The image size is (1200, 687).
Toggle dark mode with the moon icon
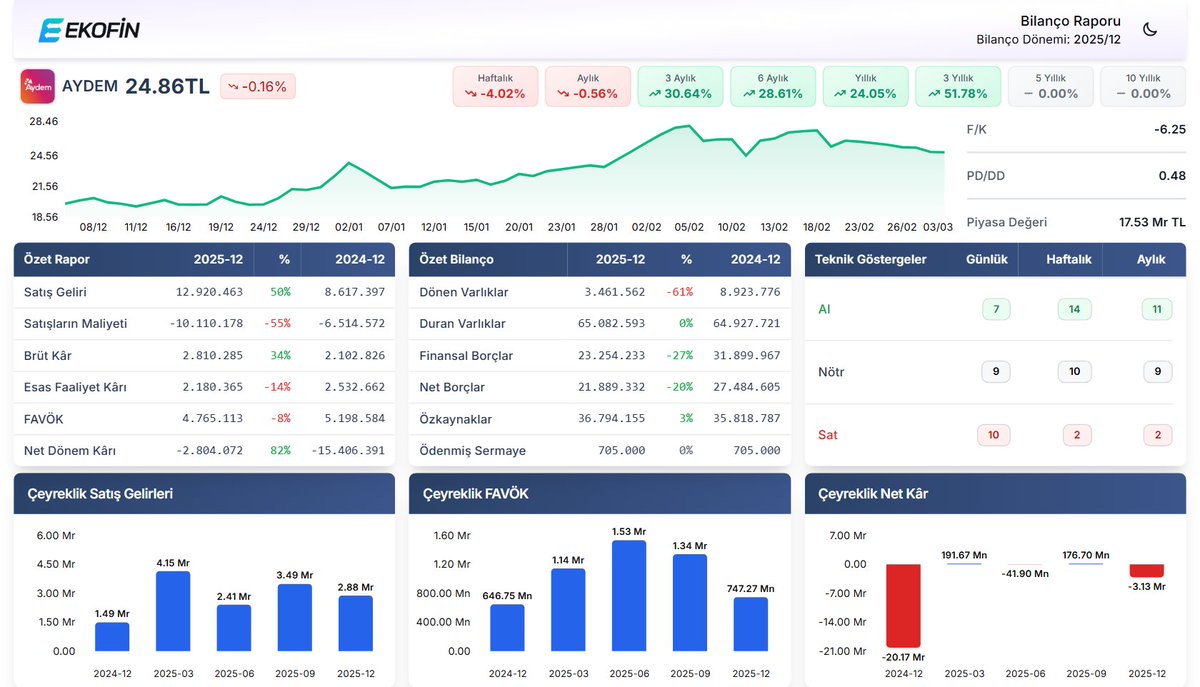pos(1150,30)
